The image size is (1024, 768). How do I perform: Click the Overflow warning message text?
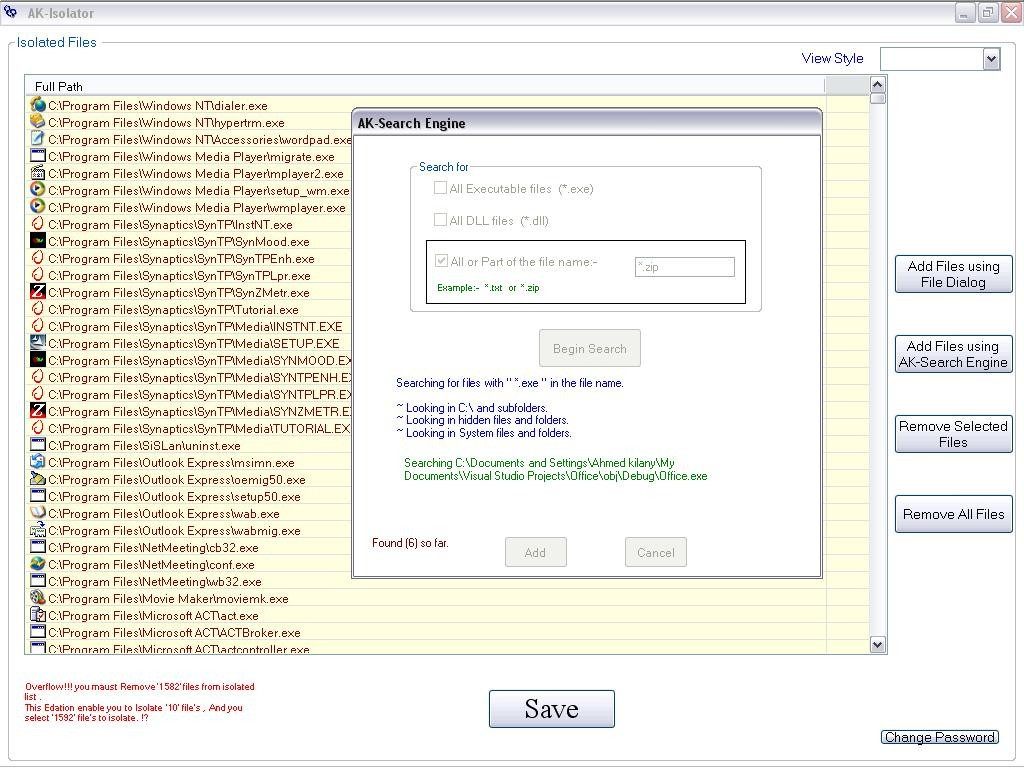coord(138,702)
